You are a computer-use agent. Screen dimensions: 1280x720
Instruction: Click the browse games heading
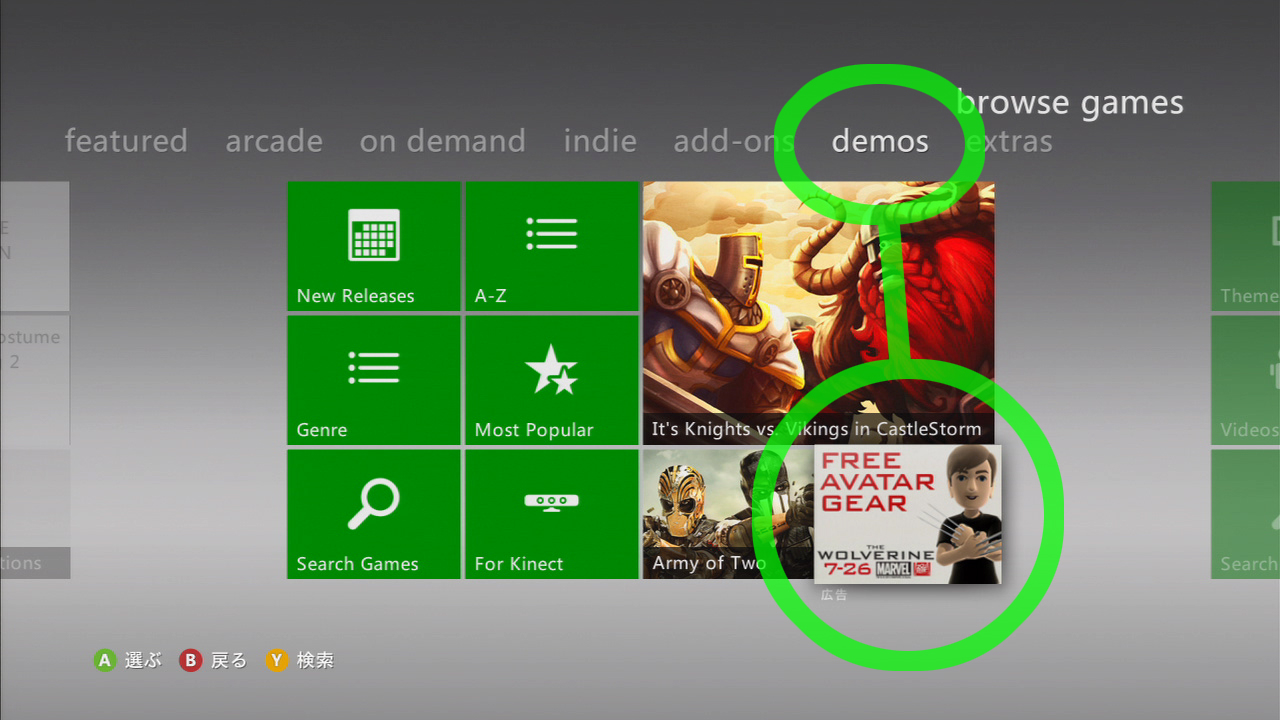(1070, 103)
